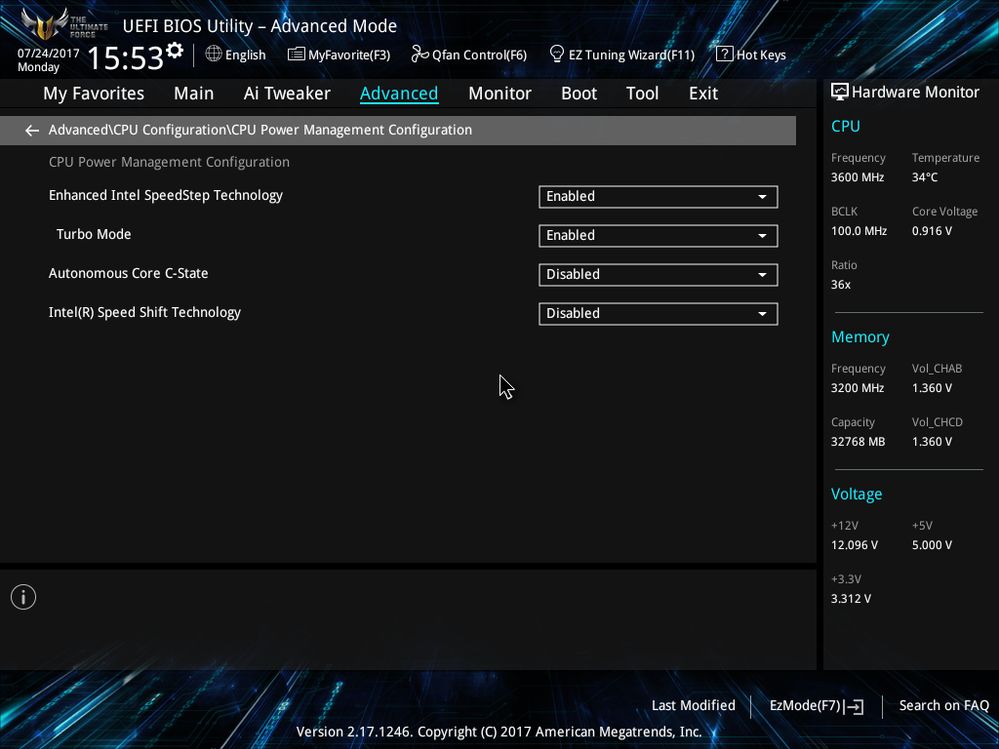Click the globe language icon
The image size is (999, 749).
click(x=213, y=54)
